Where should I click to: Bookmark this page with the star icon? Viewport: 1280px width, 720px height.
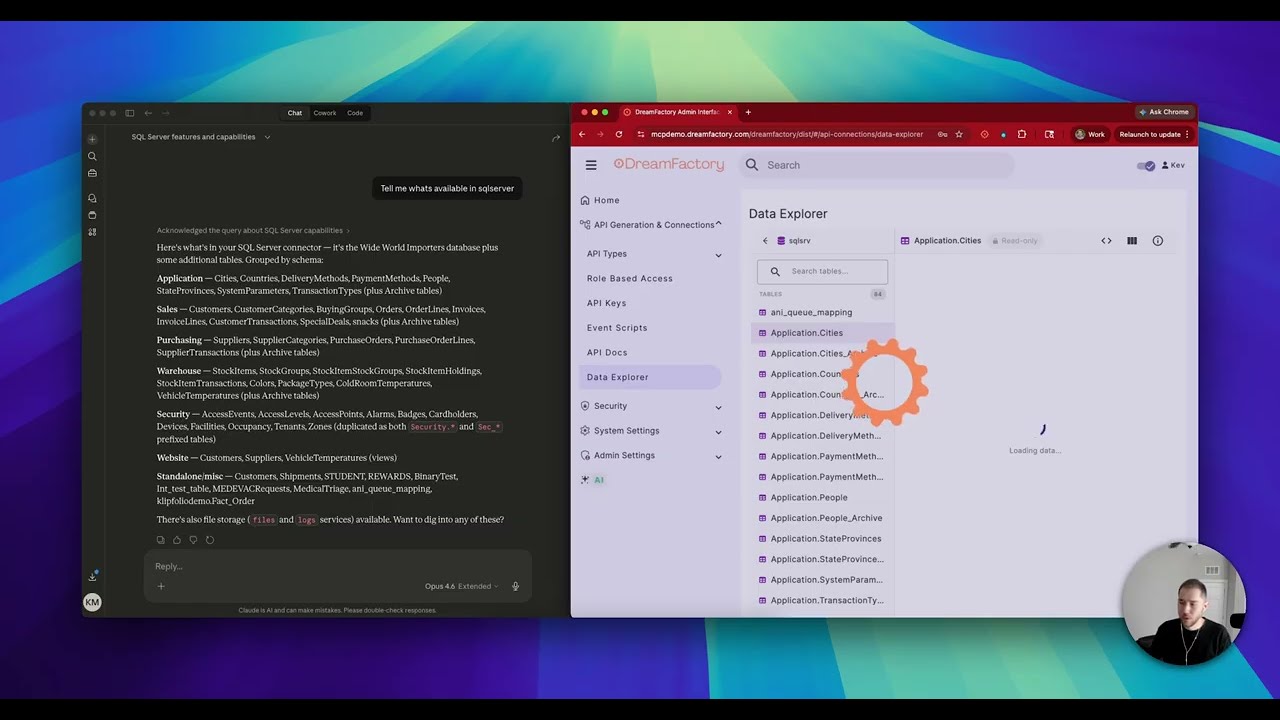959,134
